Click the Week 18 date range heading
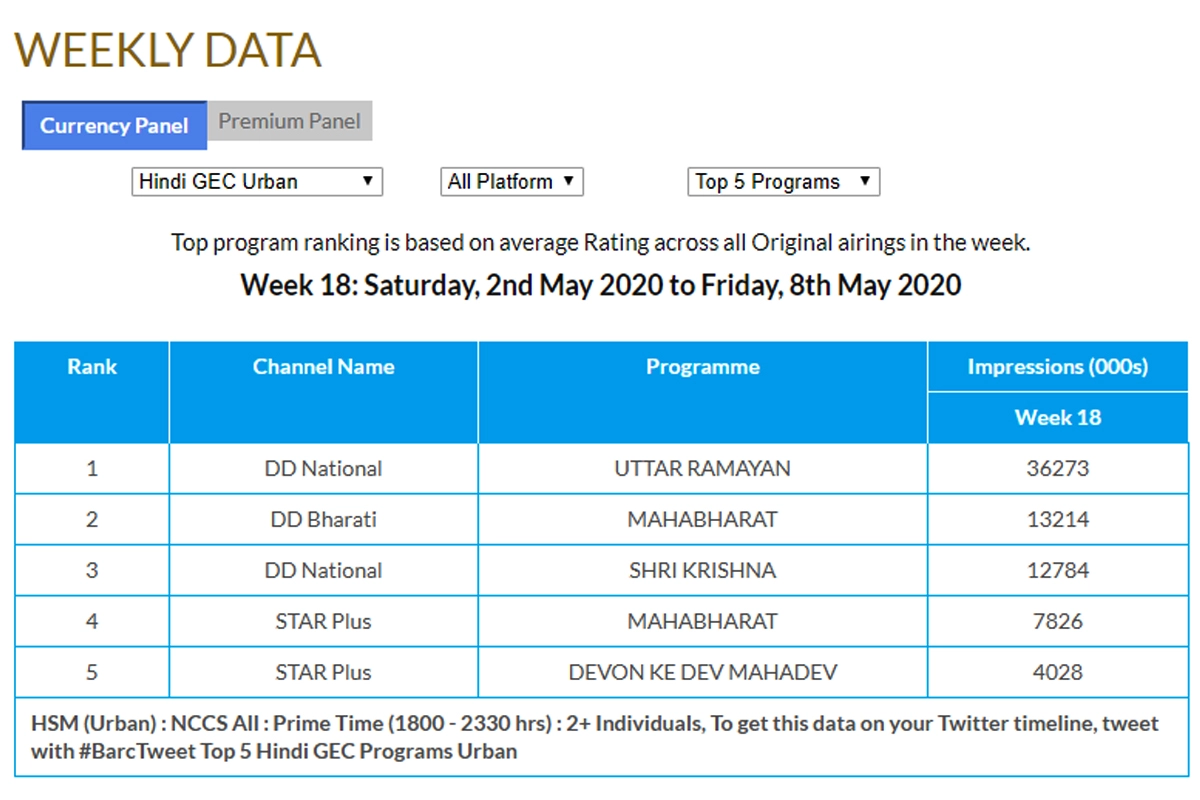1200x800 pixels. 600,285
